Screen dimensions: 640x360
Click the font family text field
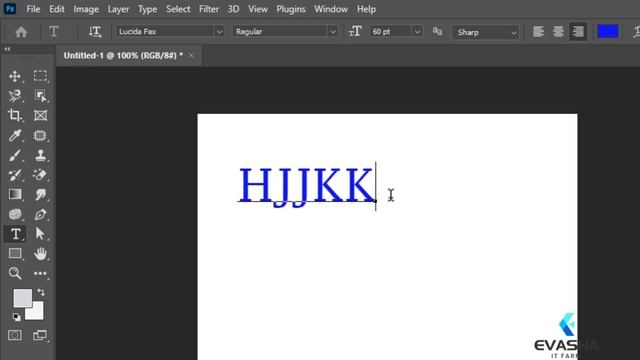tap(165, 31)
